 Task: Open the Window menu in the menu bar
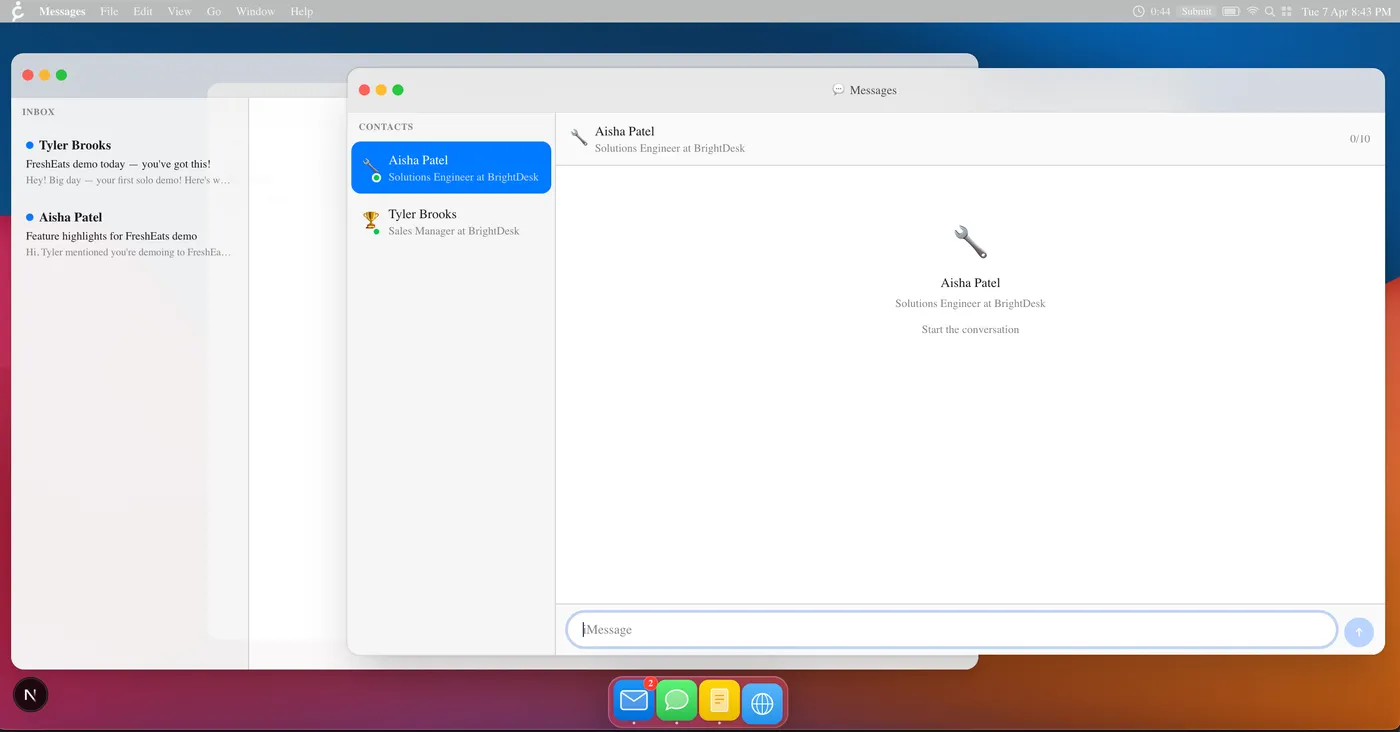tap(255, 11)
